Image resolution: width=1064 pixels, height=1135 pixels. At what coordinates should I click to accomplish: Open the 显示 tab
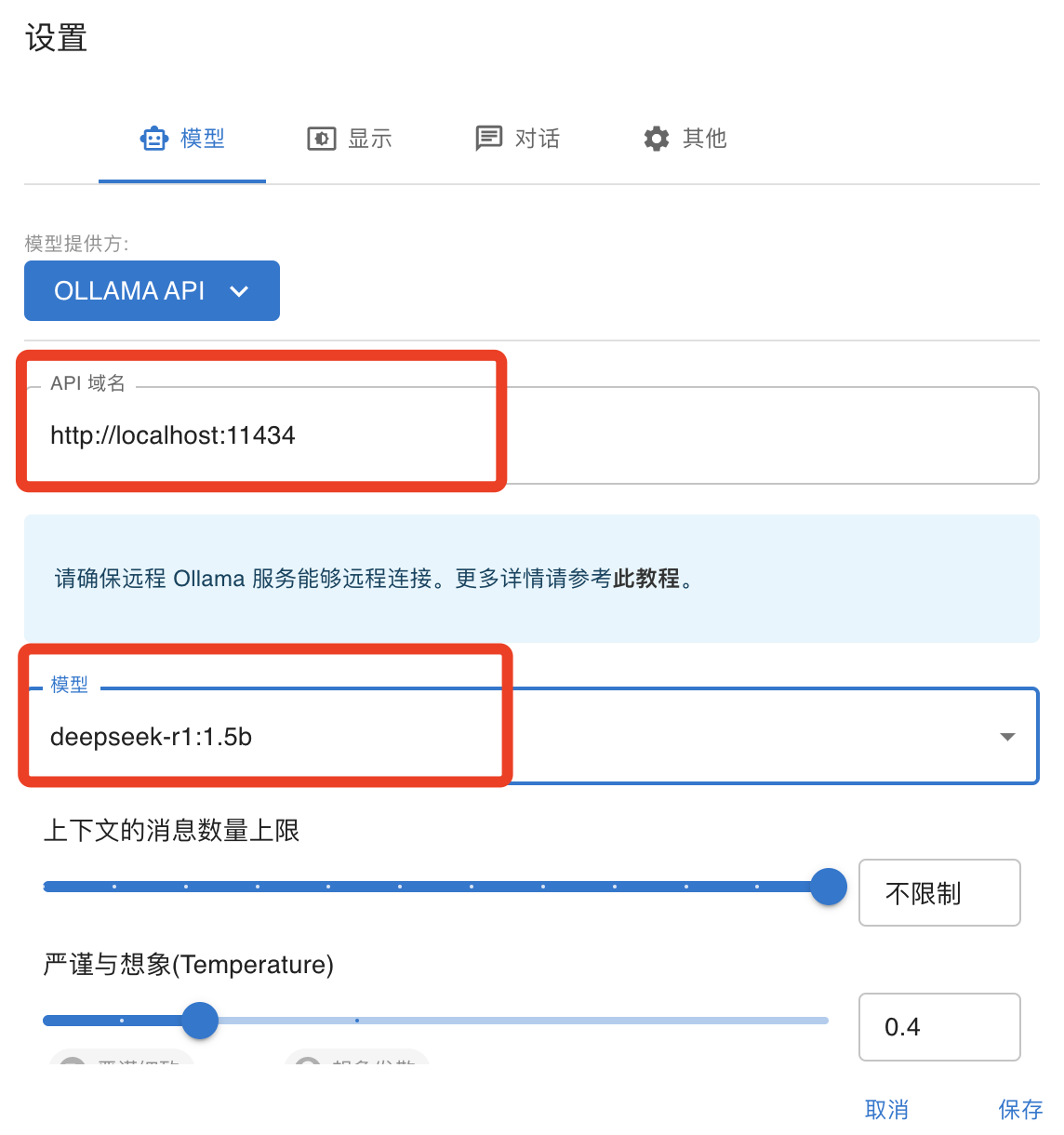(350, 139)
